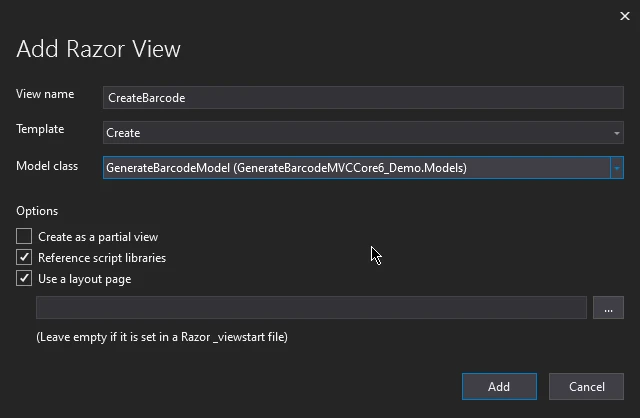Screen dimensions: 640x418
Task: Browse for layout page with ellipsis button
Action: tap(608, 308)
